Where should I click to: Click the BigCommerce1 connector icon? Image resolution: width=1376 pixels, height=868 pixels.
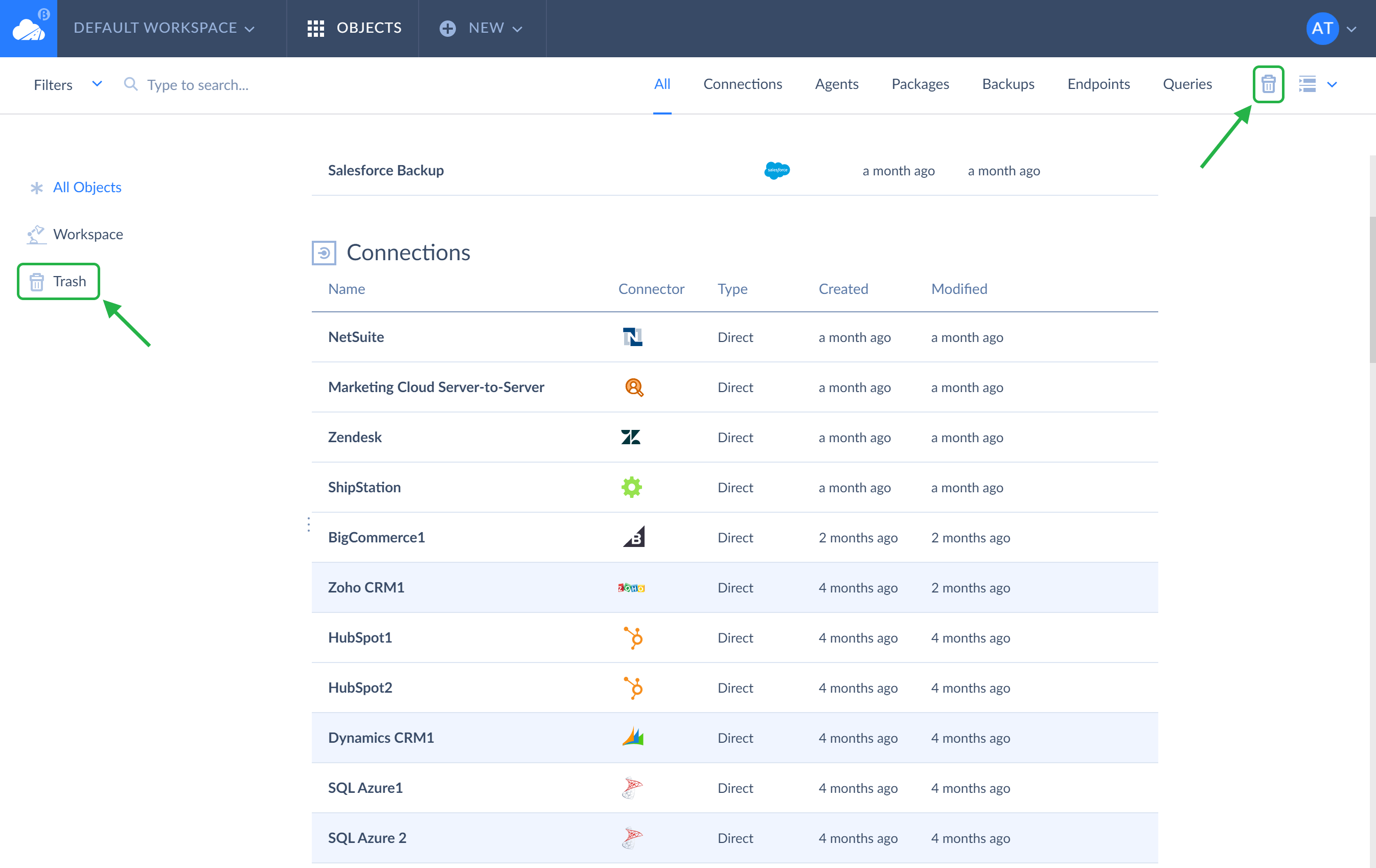point(634,537)
